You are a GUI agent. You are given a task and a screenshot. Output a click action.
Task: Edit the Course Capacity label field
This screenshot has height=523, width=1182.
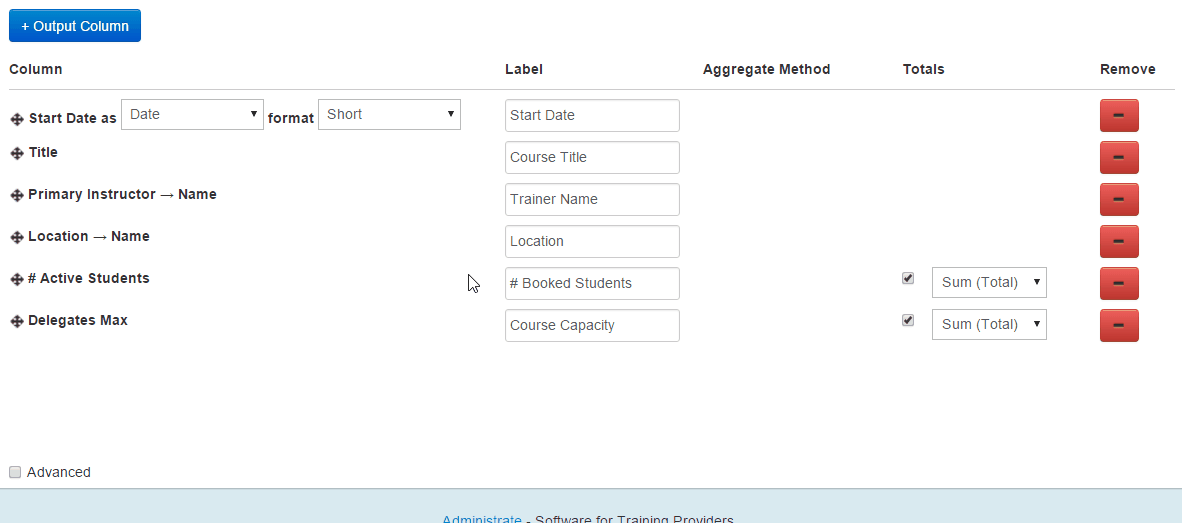[x=592, y=326]
